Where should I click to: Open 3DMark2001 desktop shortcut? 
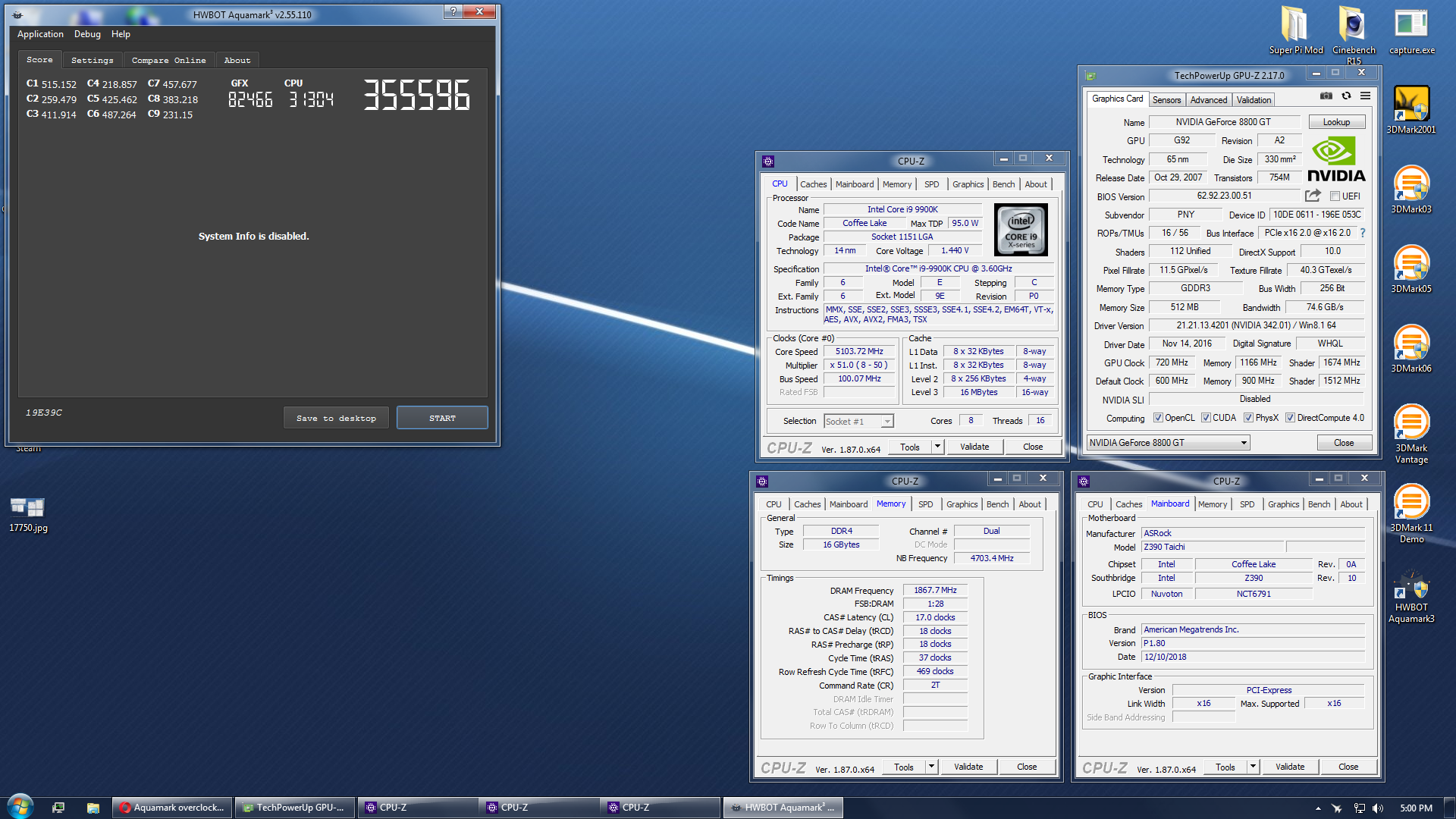(1411, 110)
